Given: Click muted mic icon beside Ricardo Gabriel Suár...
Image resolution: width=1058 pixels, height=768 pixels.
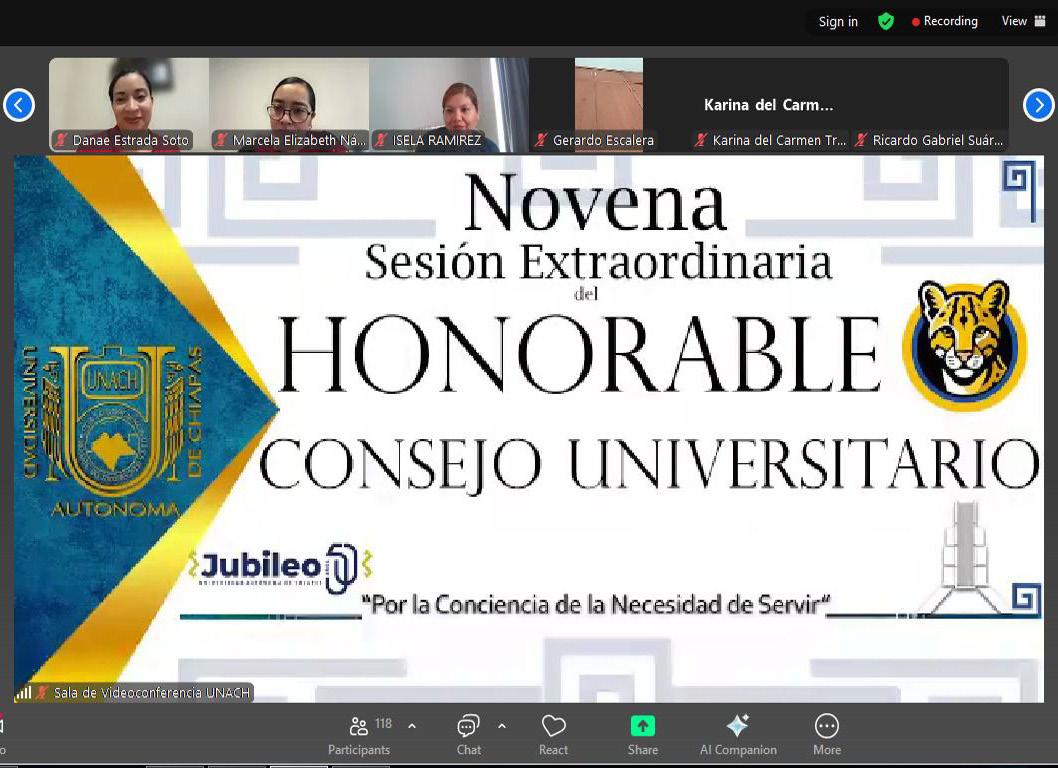Looking at the screenshot, I should click(861, 140).
